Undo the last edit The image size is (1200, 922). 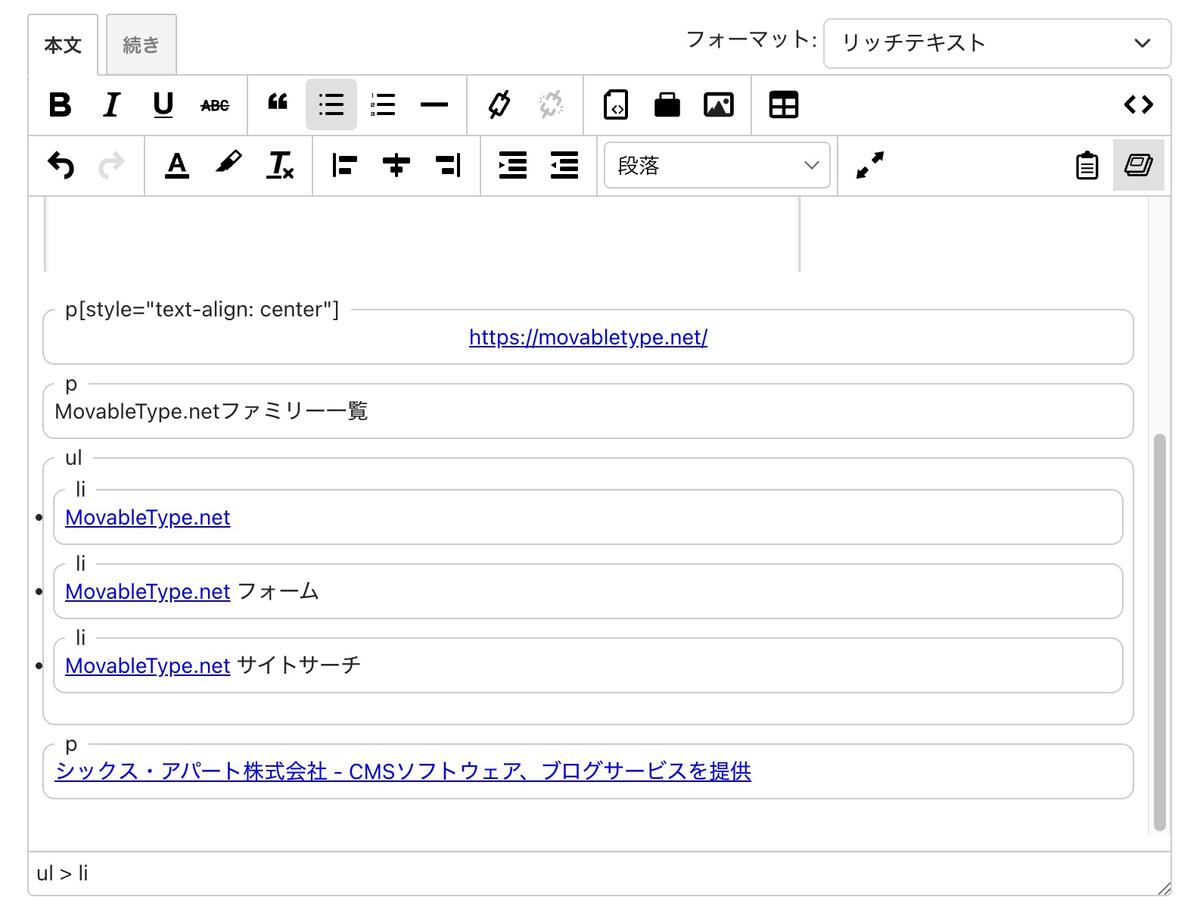[x=61, y=166]
